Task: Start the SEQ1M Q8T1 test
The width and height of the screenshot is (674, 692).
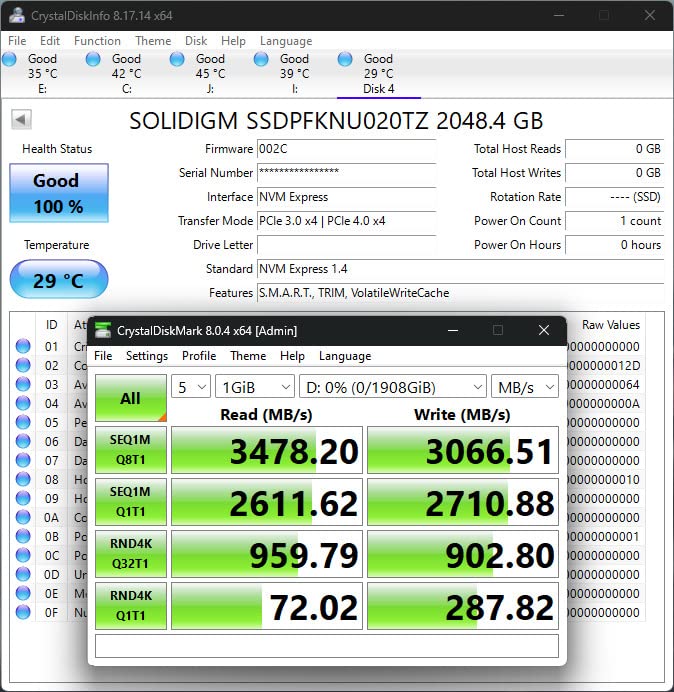Action: 131,450
